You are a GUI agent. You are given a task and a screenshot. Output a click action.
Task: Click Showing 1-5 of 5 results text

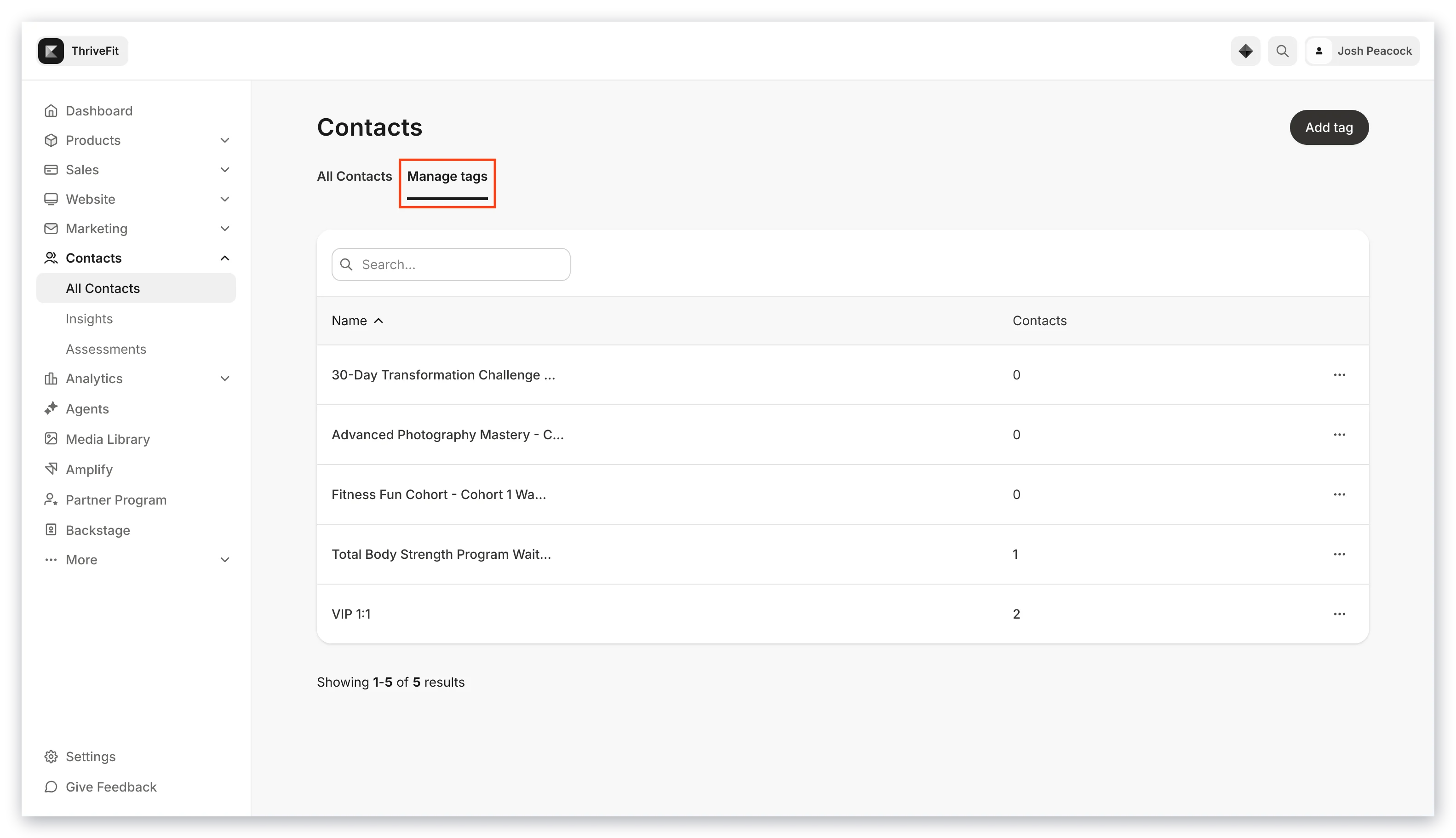coord(391,682)
